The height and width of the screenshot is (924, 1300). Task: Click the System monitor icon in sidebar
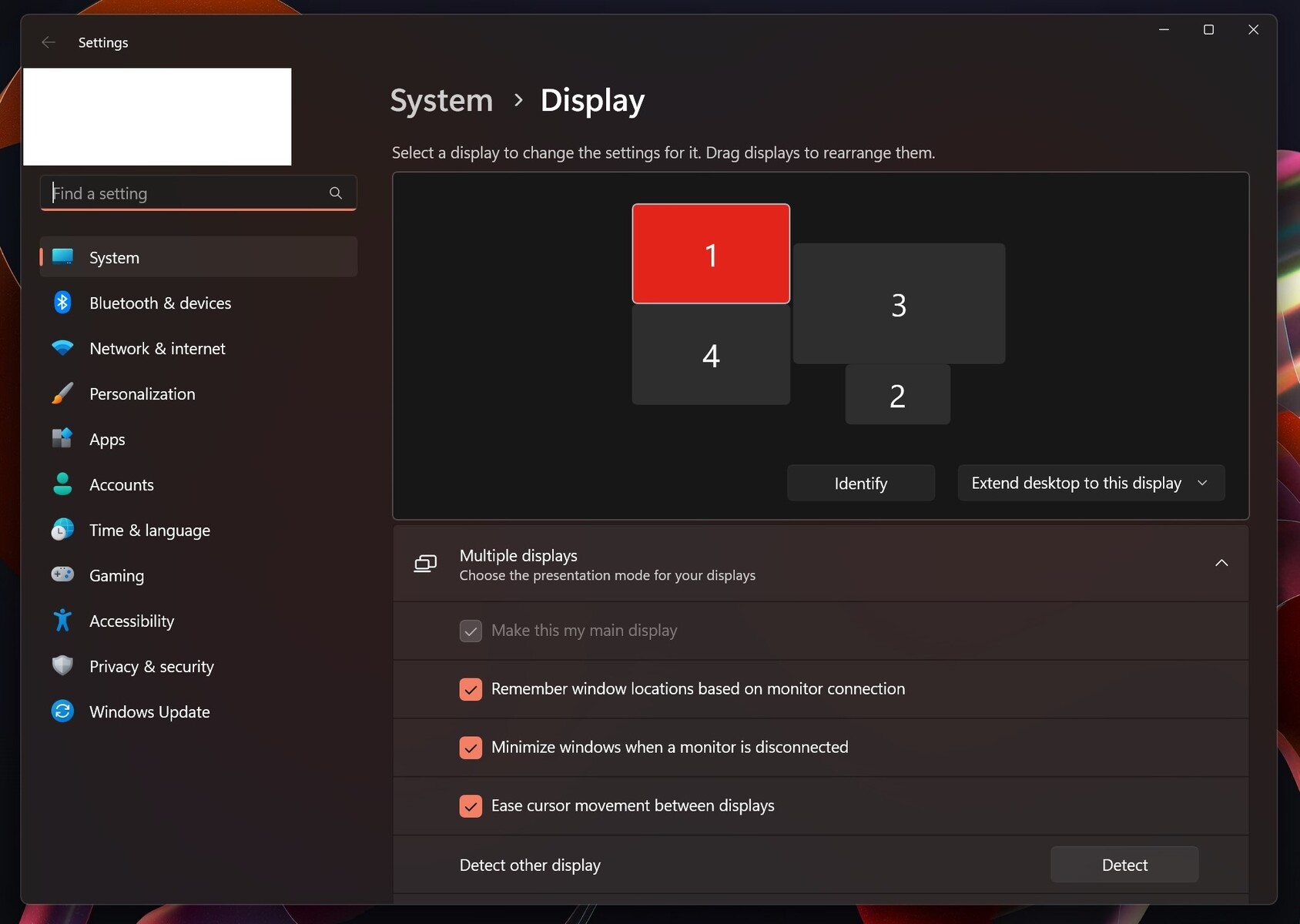62,256
